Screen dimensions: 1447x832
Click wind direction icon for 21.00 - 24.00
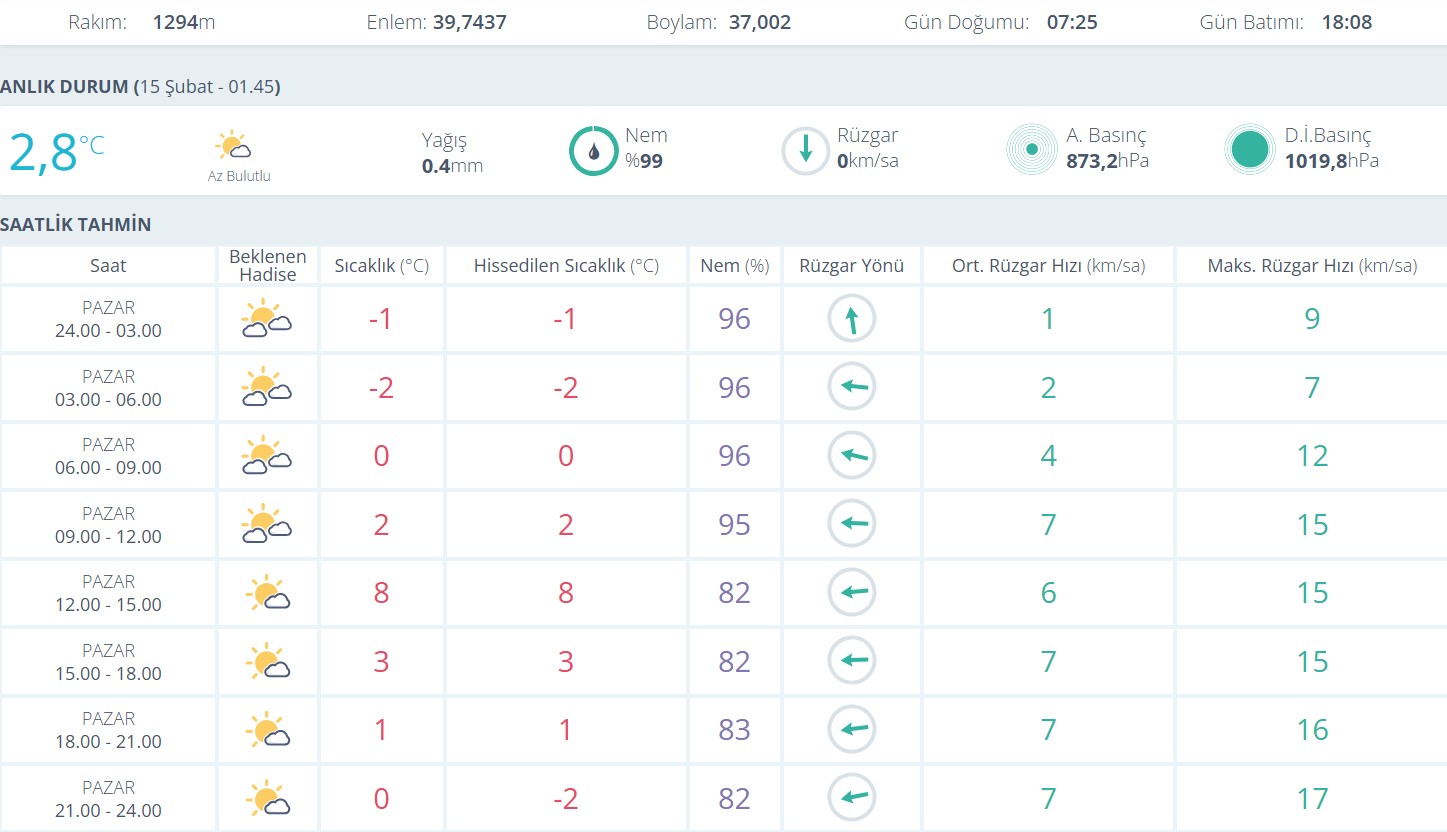tap(851, 798)
